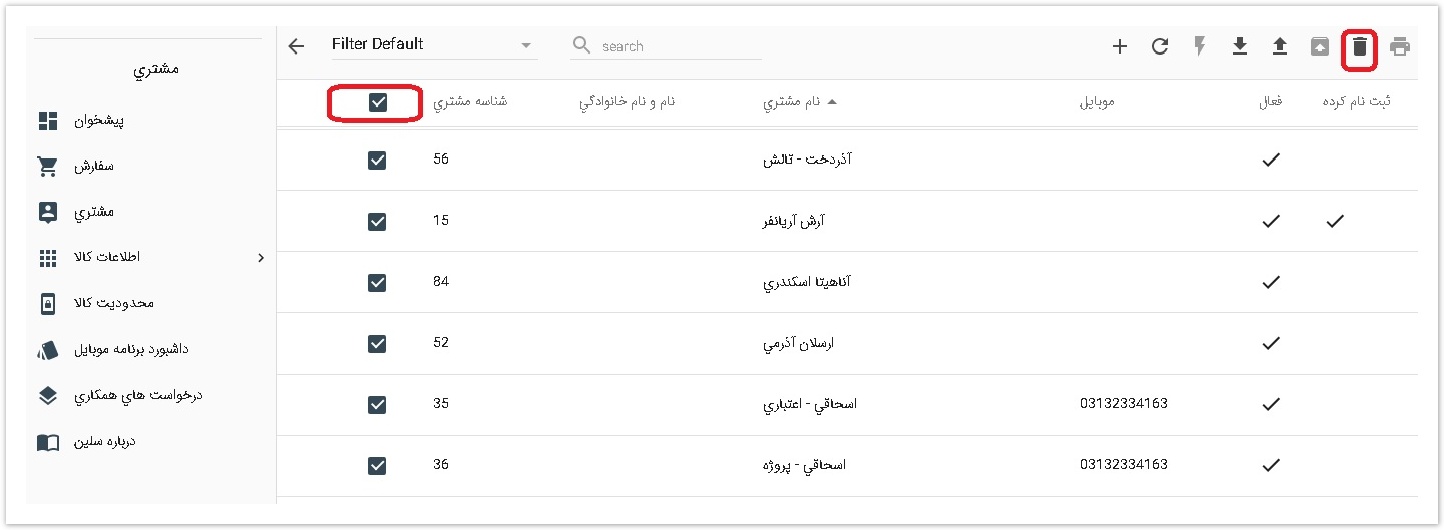Click the grid icon beside اطلاعات کالا
Image resolution: width=1444 pixels, height=530 pixels.
(48, 258)
